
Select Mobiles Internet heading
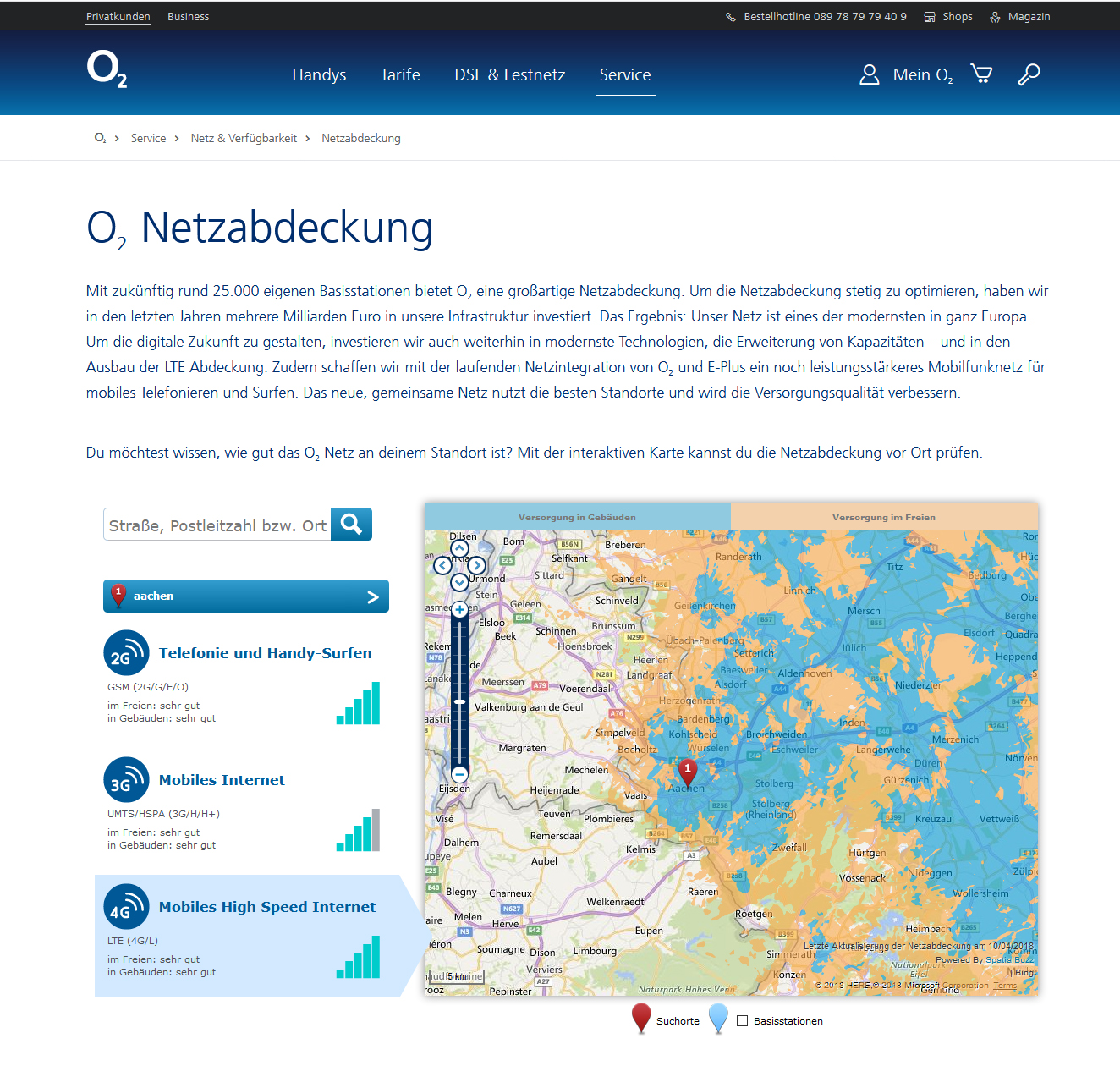(x=222, y=780)
